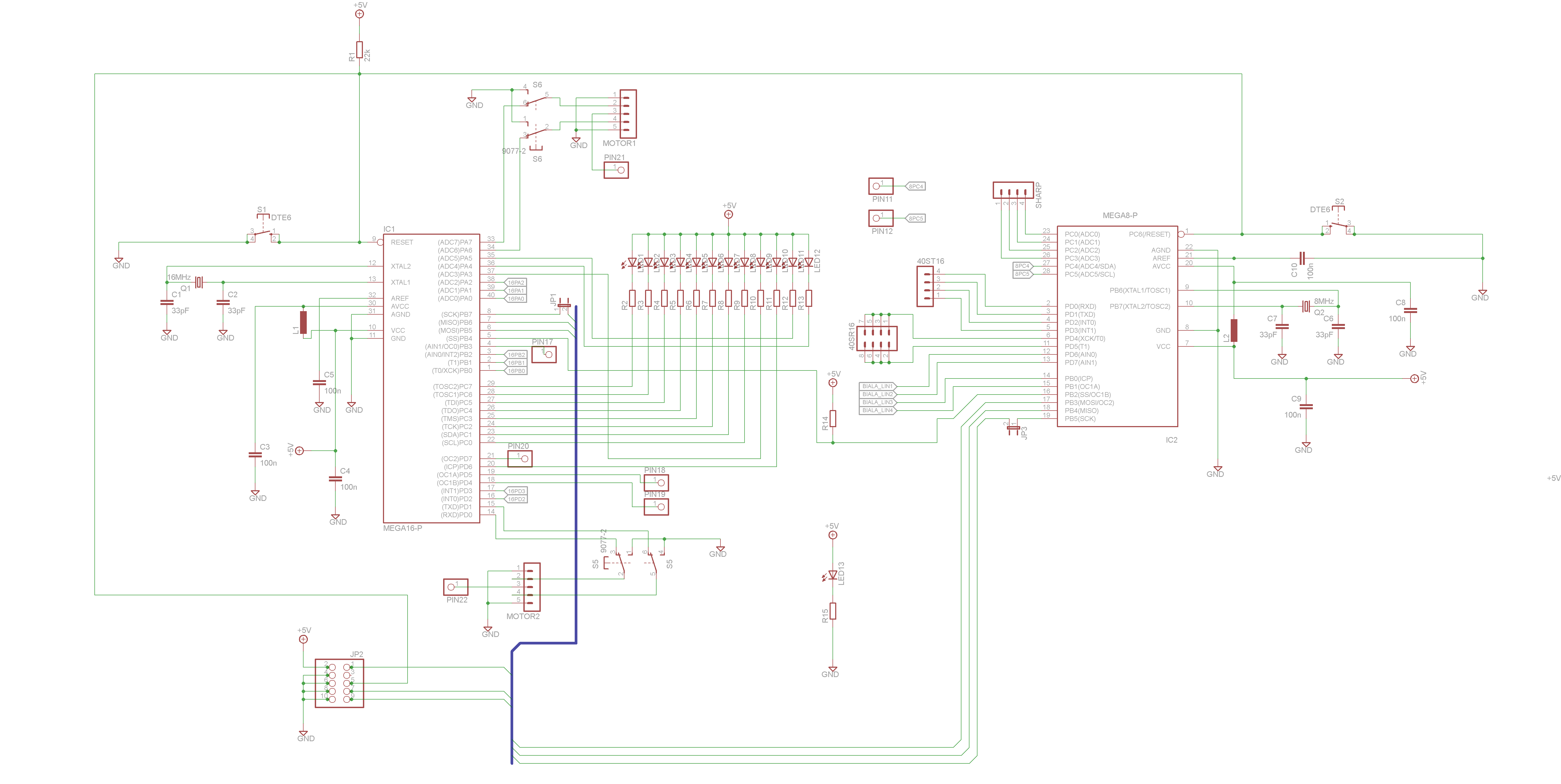Click the PIN21 pad symbol
Viewport: 1561px width, 784px height.
[616, 170]
